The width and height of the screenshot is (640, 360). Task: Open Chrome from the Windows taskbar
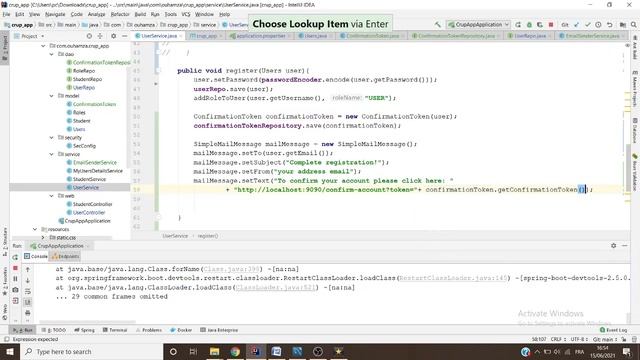[x=235, y=351]
